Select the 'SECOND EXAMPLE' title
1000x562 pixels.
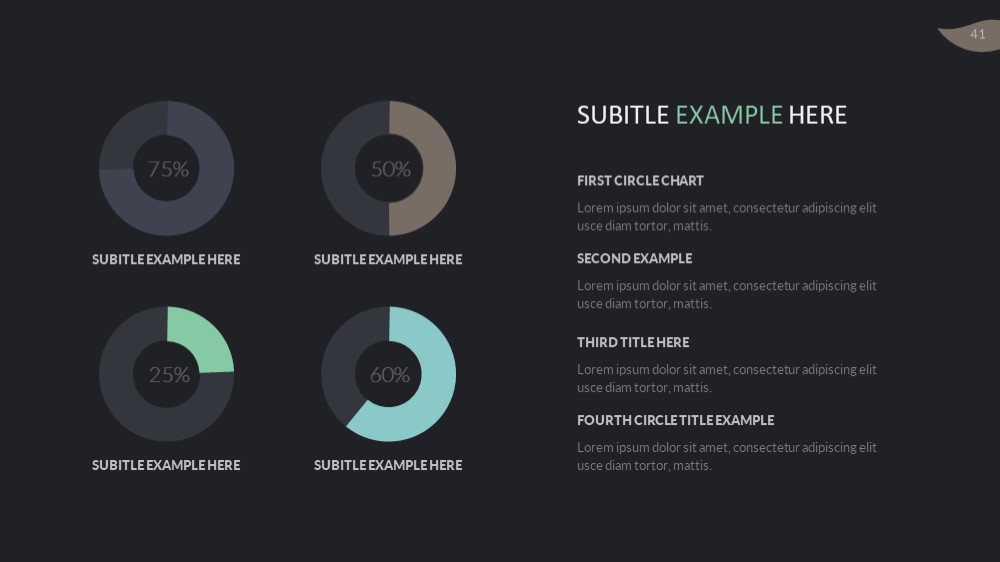pos(635,258)
